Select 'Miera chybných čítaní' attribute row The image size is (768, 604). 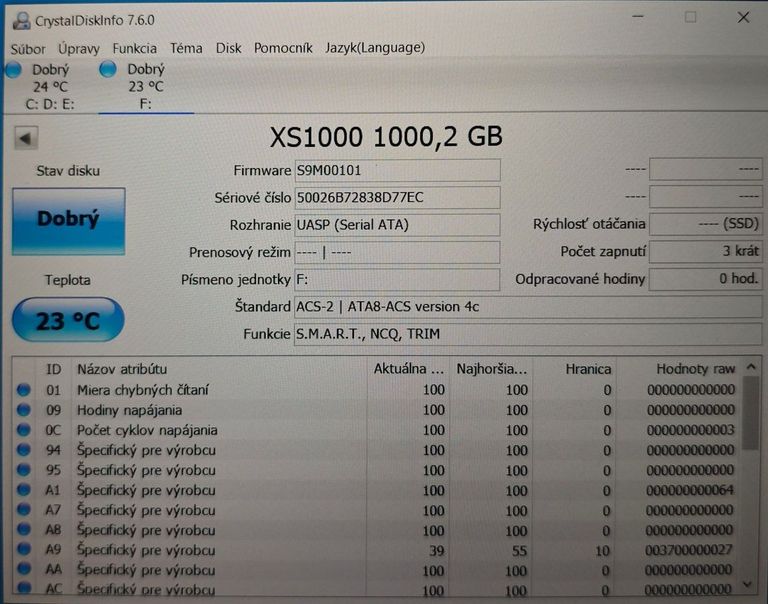pyautogui.click(x=377, y=390)
